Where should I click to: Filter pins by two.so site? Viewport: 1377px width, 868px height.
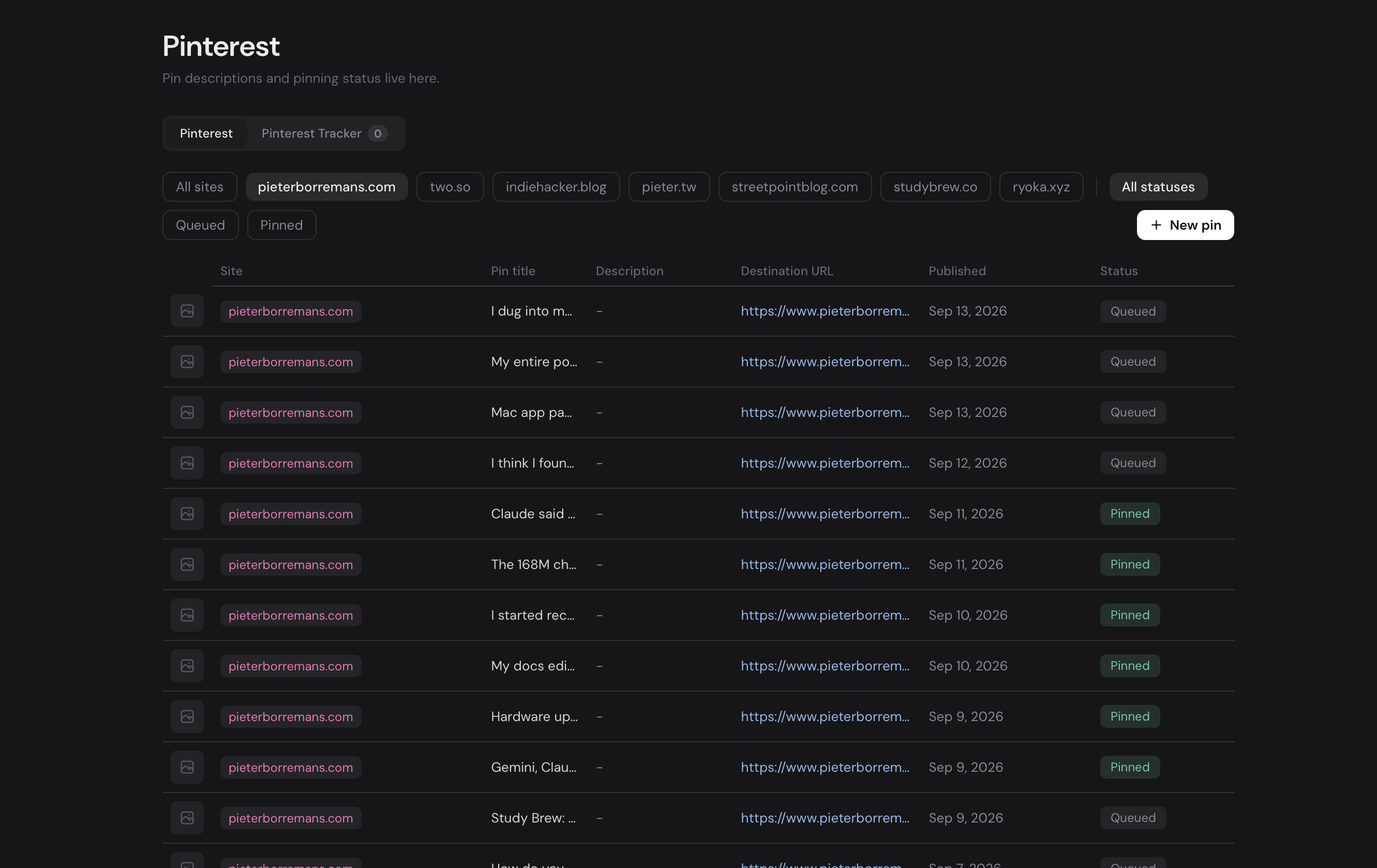450,187
